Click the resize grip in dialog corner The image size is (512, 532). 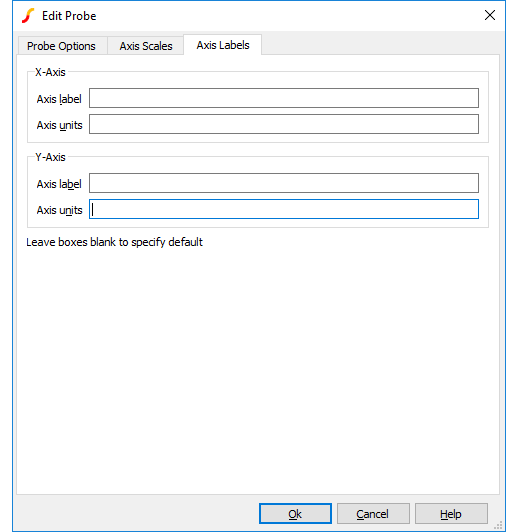pos(498,525)
